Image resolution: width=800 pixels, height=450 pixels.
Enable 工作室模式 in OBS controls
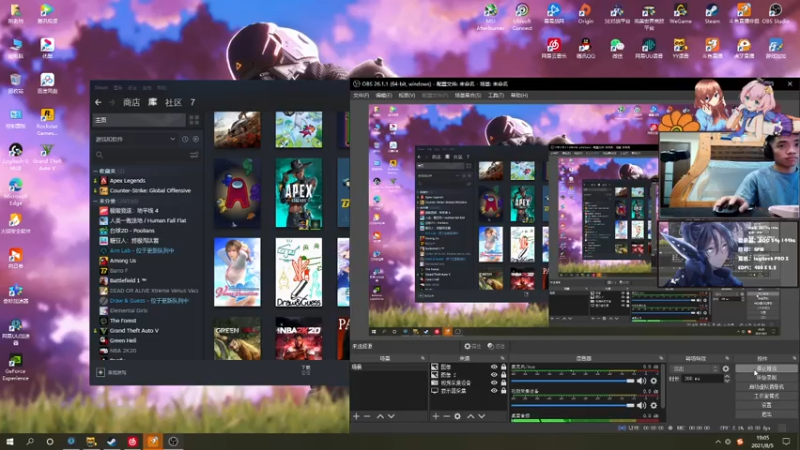(x=766, y=396)
